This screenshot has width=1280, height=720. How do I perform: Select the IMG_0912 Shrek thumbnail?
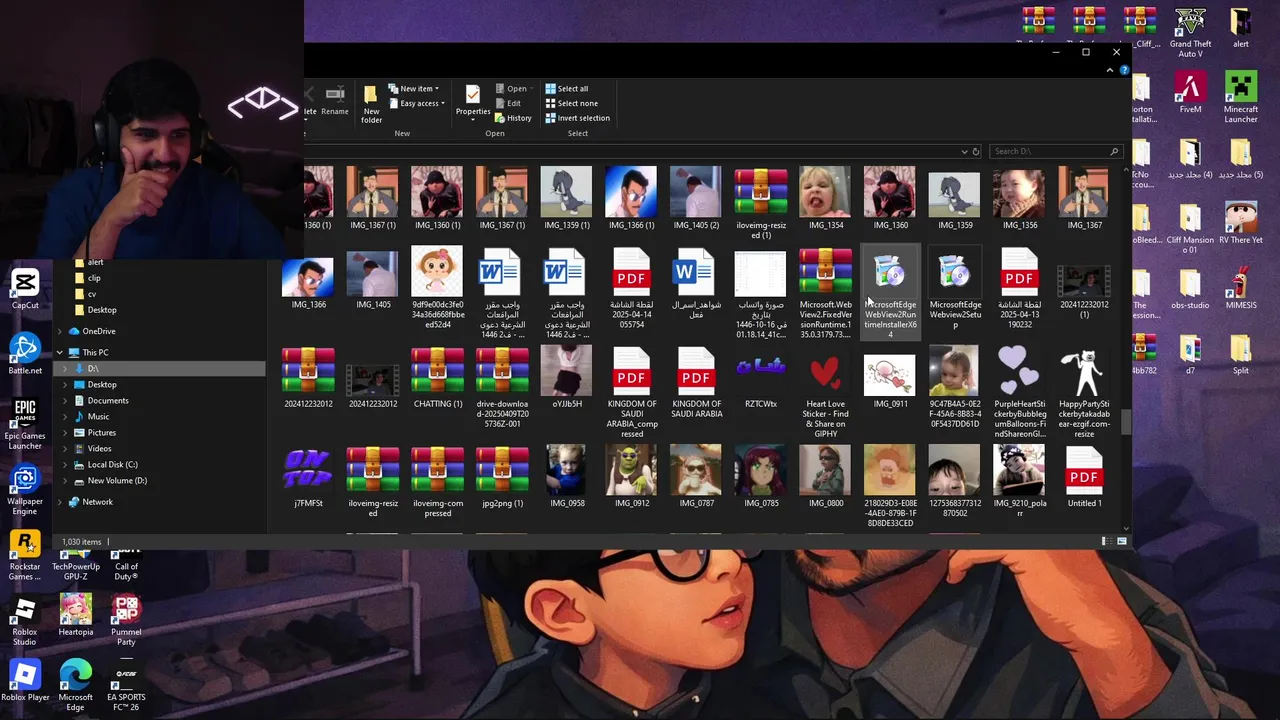click(x=632, y=478)
